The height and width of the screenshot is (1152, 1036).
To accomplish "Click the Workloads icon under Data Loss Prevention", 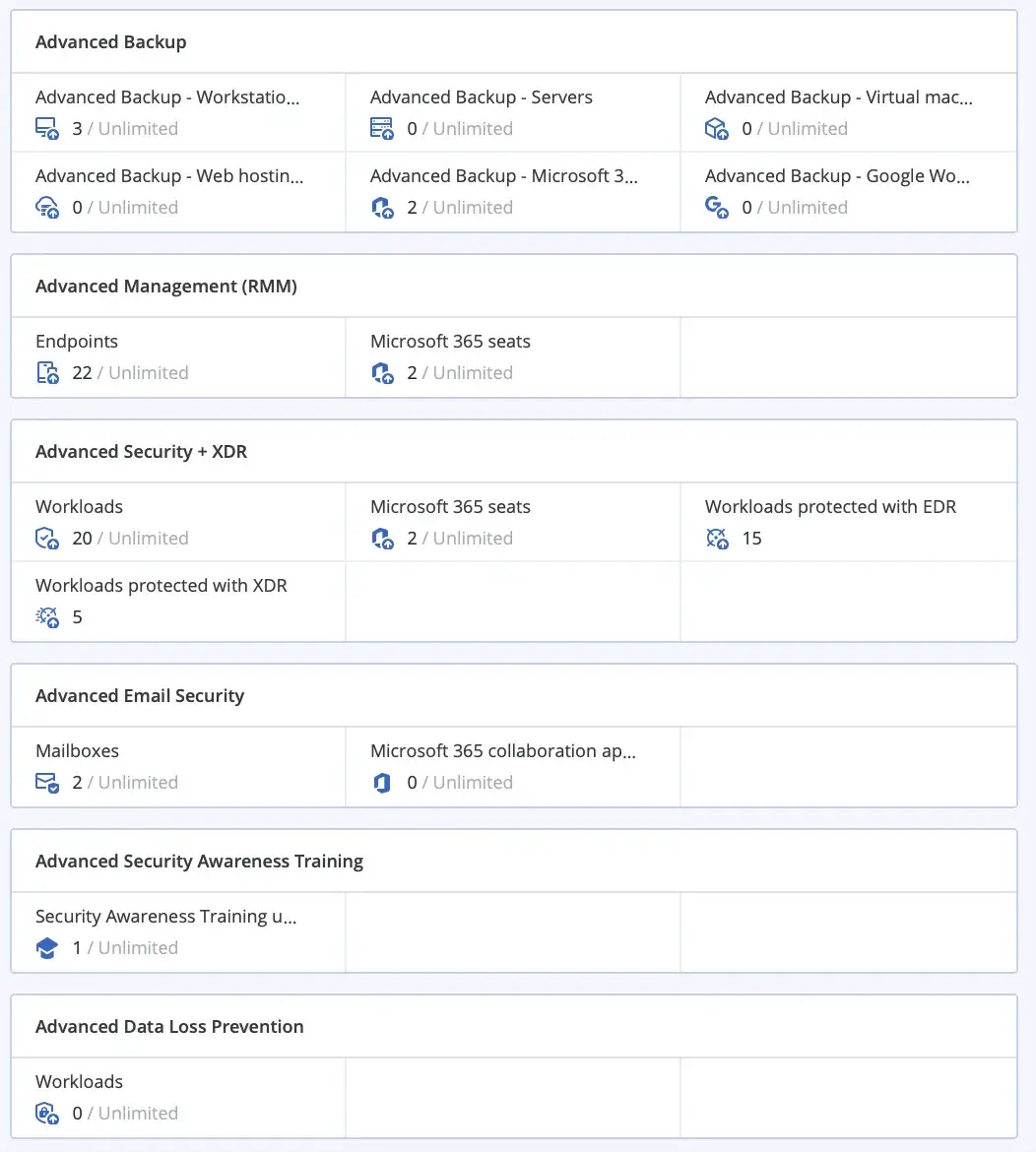I will [47, 1113].
